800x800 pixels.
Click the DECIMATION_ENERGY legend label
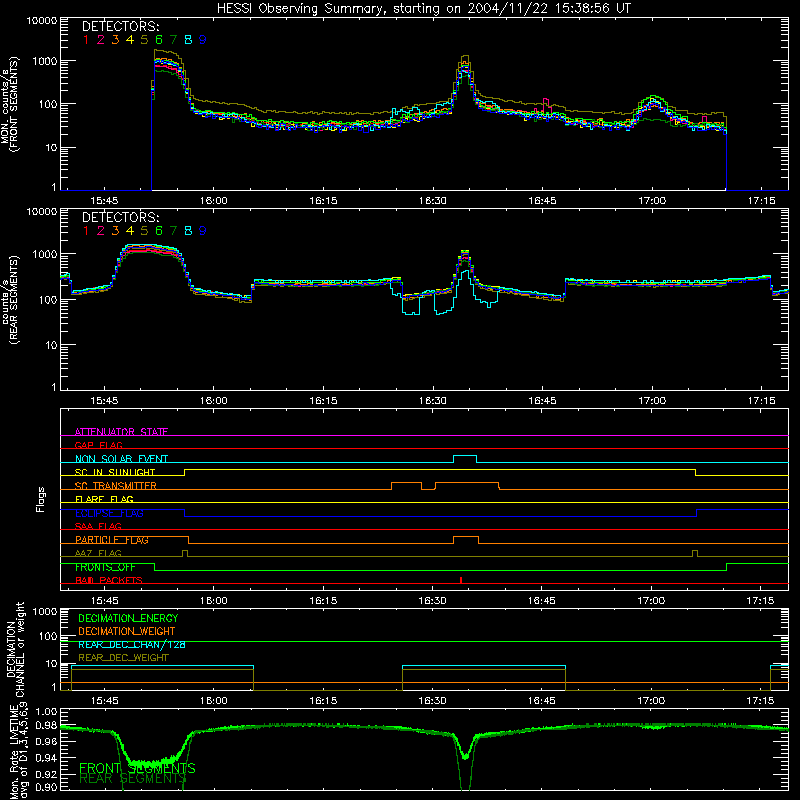coord(128,618)
